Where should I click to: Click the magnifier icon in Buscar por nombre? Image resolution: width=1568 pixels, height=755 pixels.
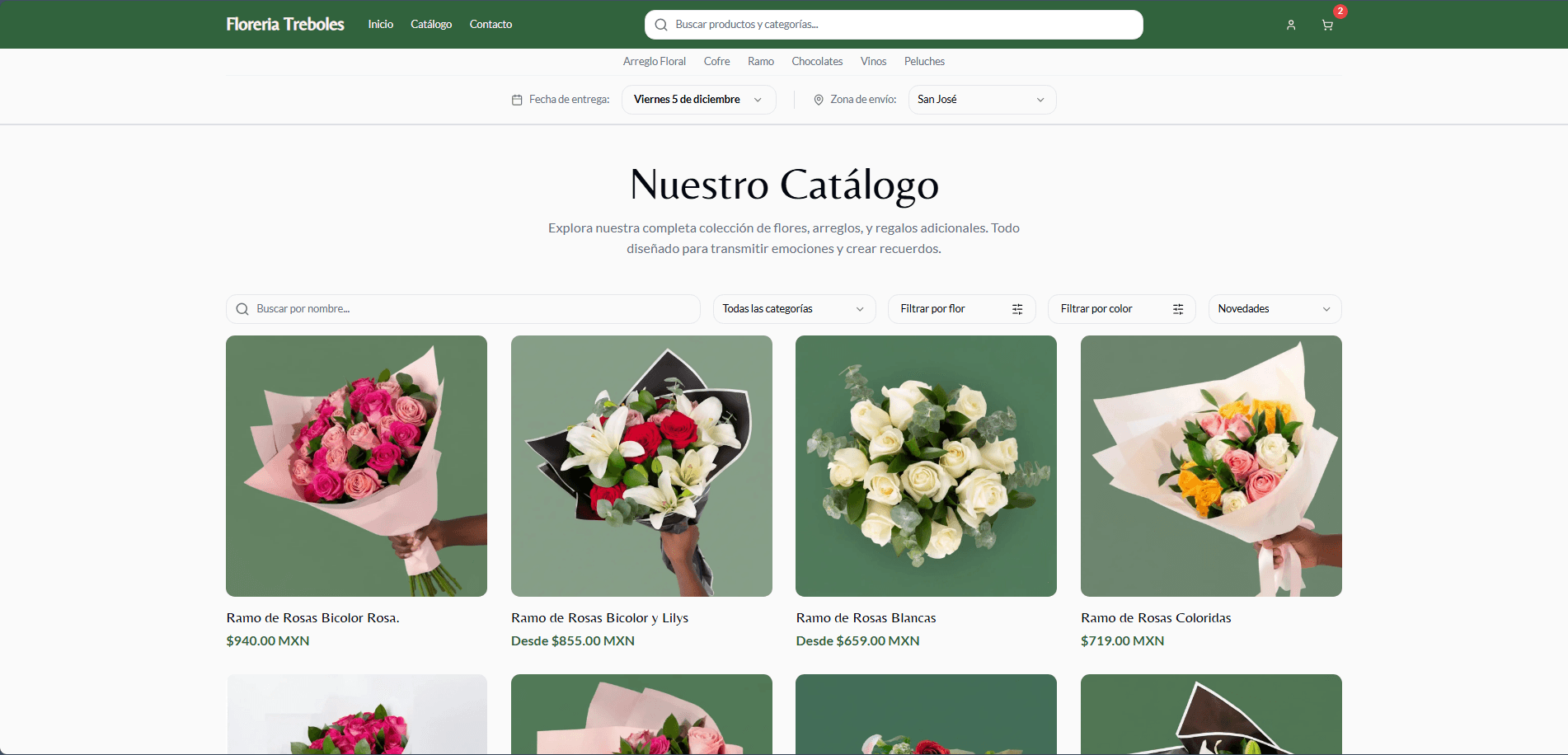click(242, 309)
